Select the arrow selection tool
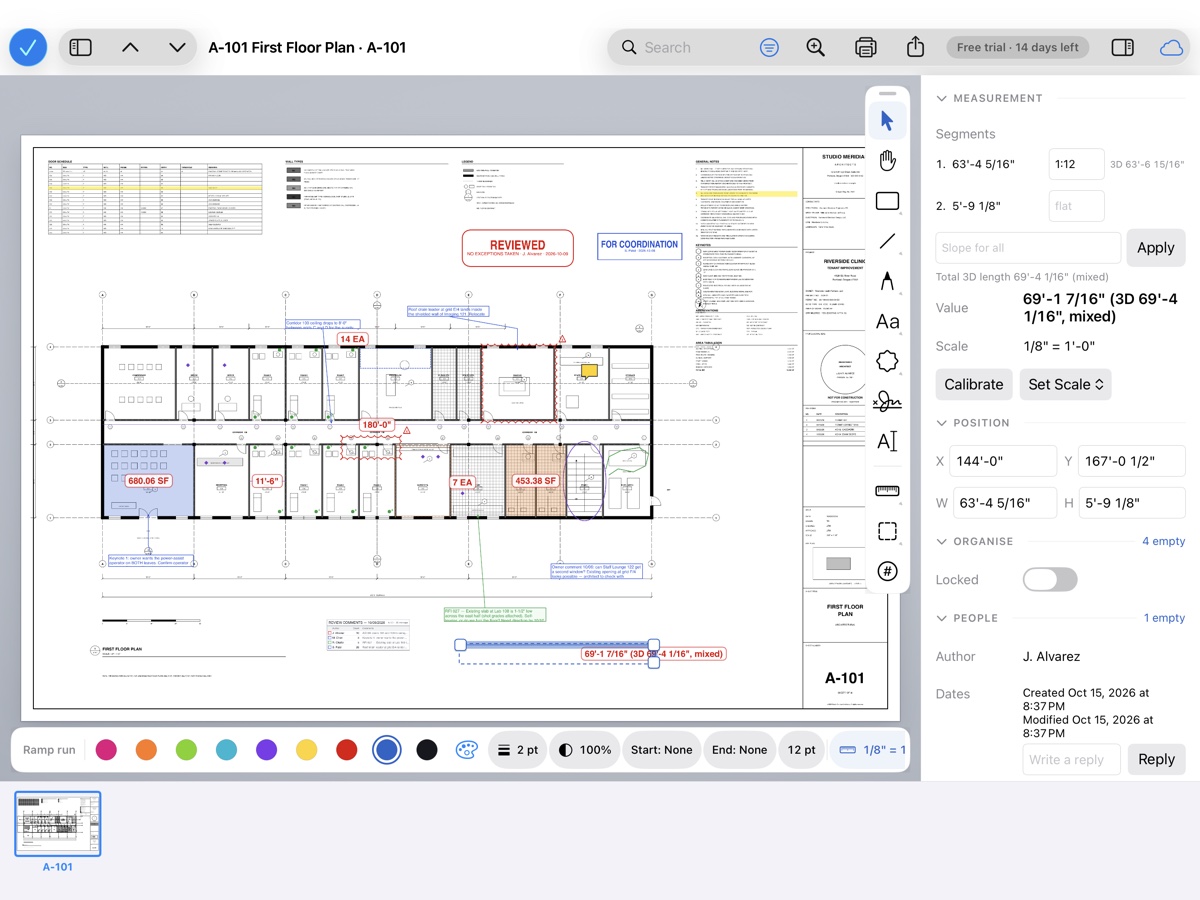 pos(887,121)
